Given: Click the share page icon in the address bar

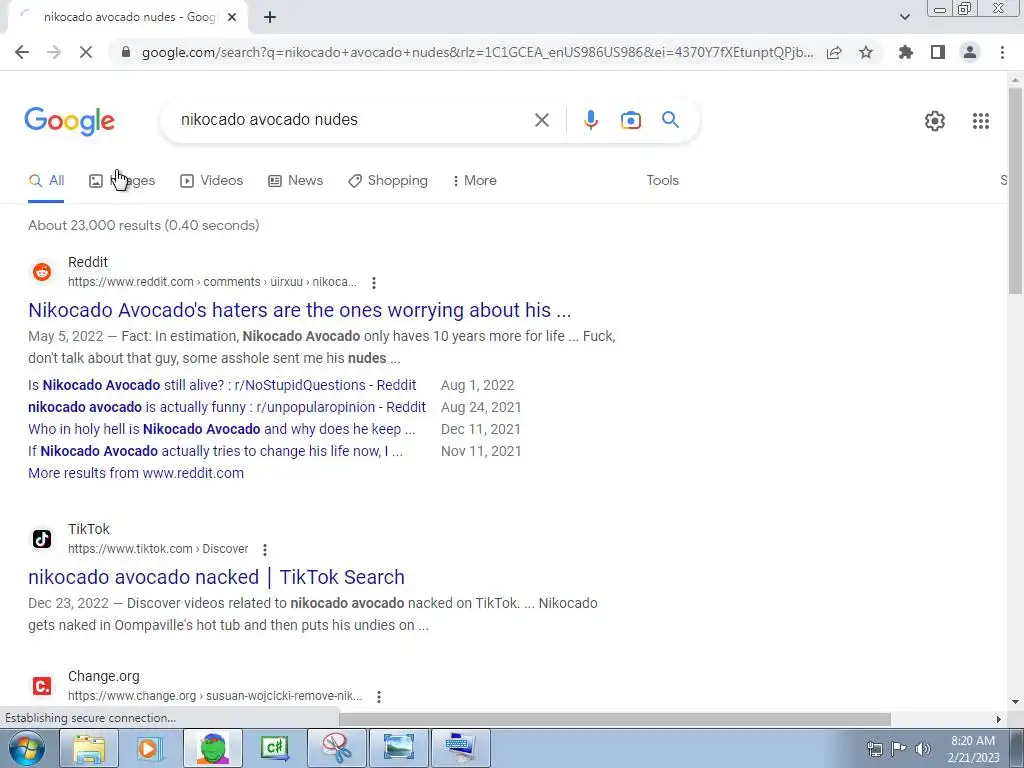Looking at the screenshot, I should coord(834,52).
